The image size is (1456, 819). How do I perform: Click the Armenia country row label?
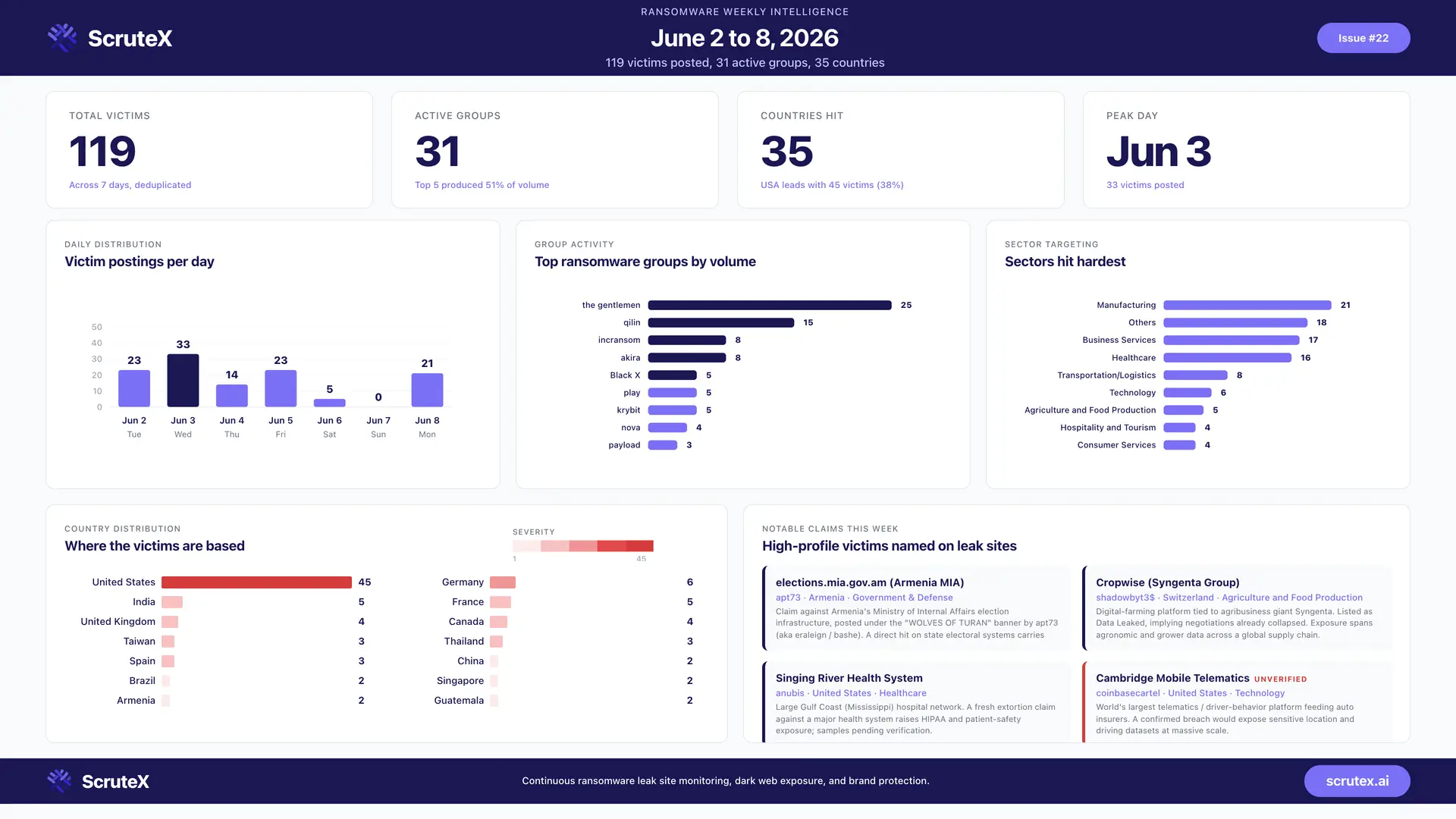[136, 701]
